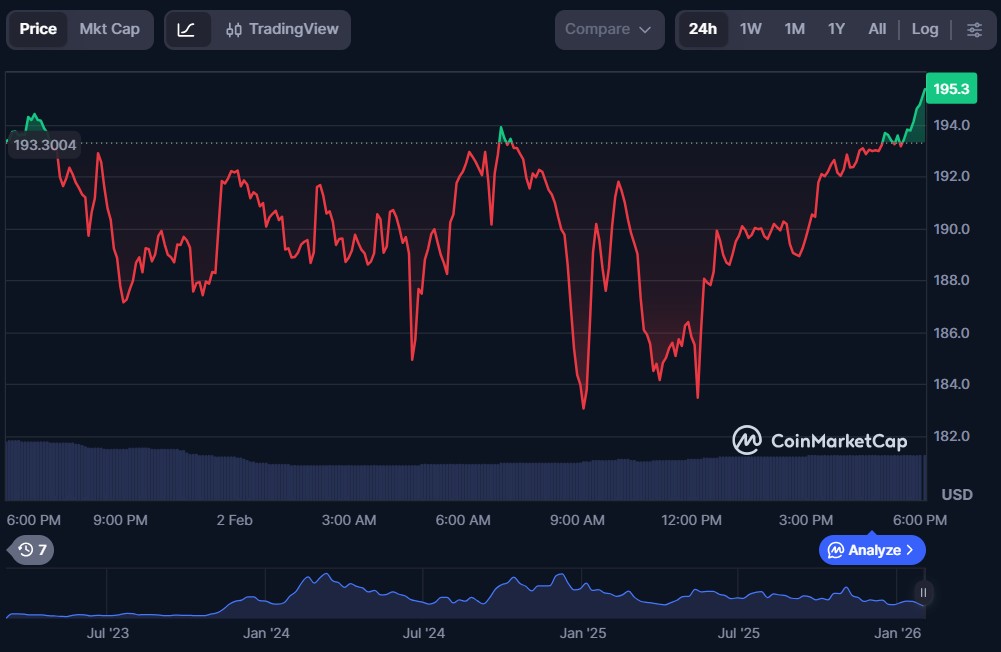Select the 1W time range
The height and width of the screenshot is (652, 1001).
[750, 29]
